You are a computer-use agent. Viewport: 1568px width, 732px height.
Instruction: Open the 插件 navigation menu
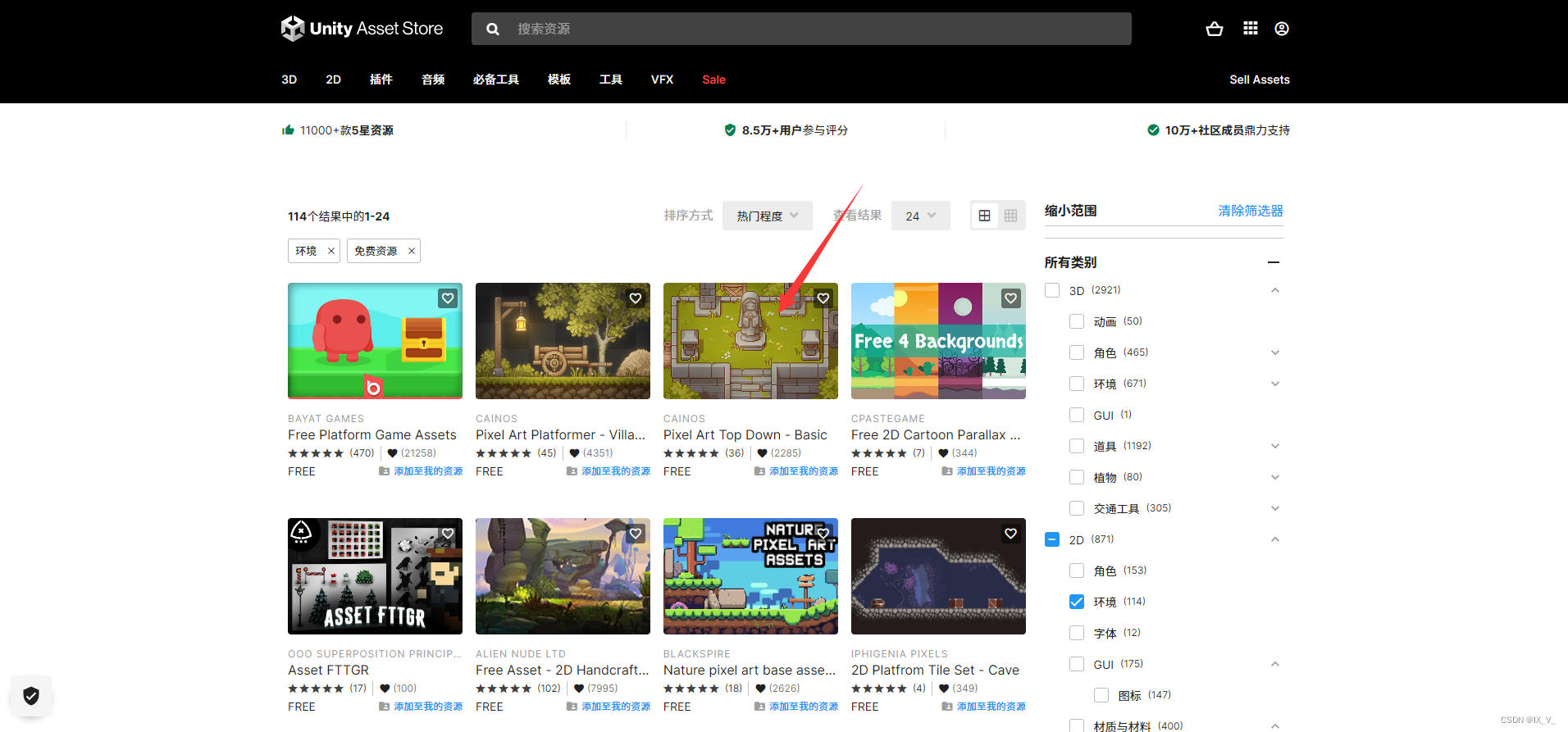tap(381, 80)
